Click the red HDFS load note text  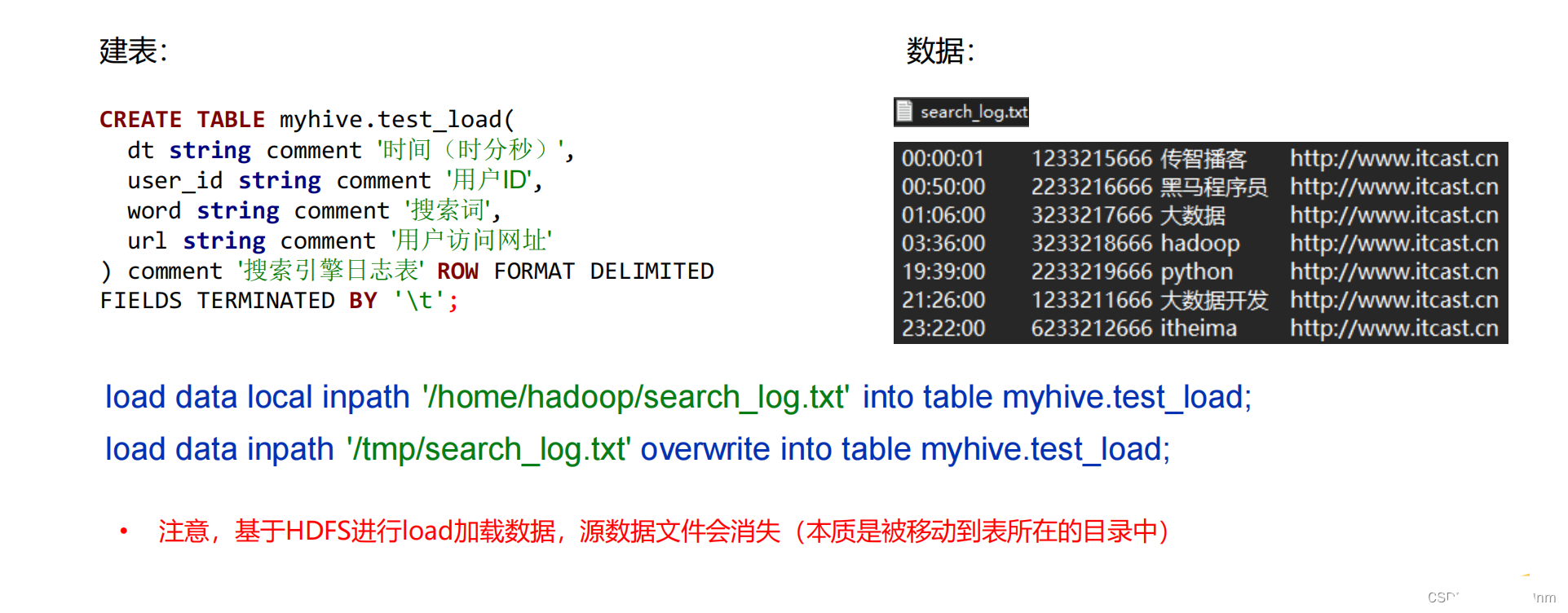coord(665,531)
